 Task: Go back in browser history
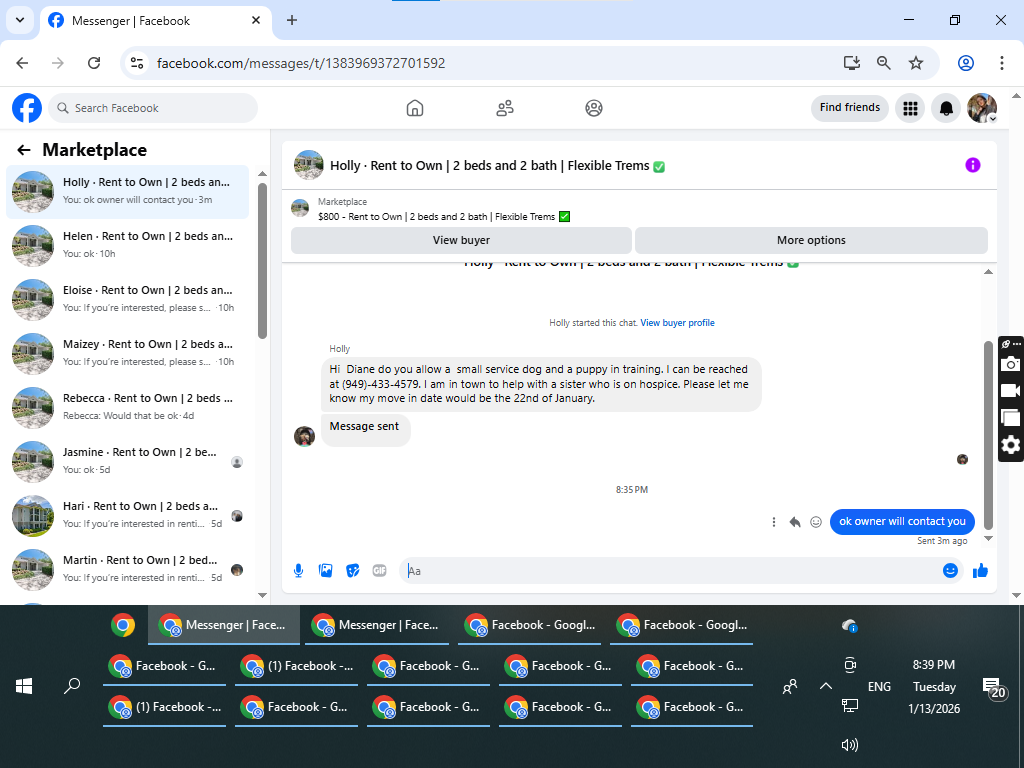[22, 63]
